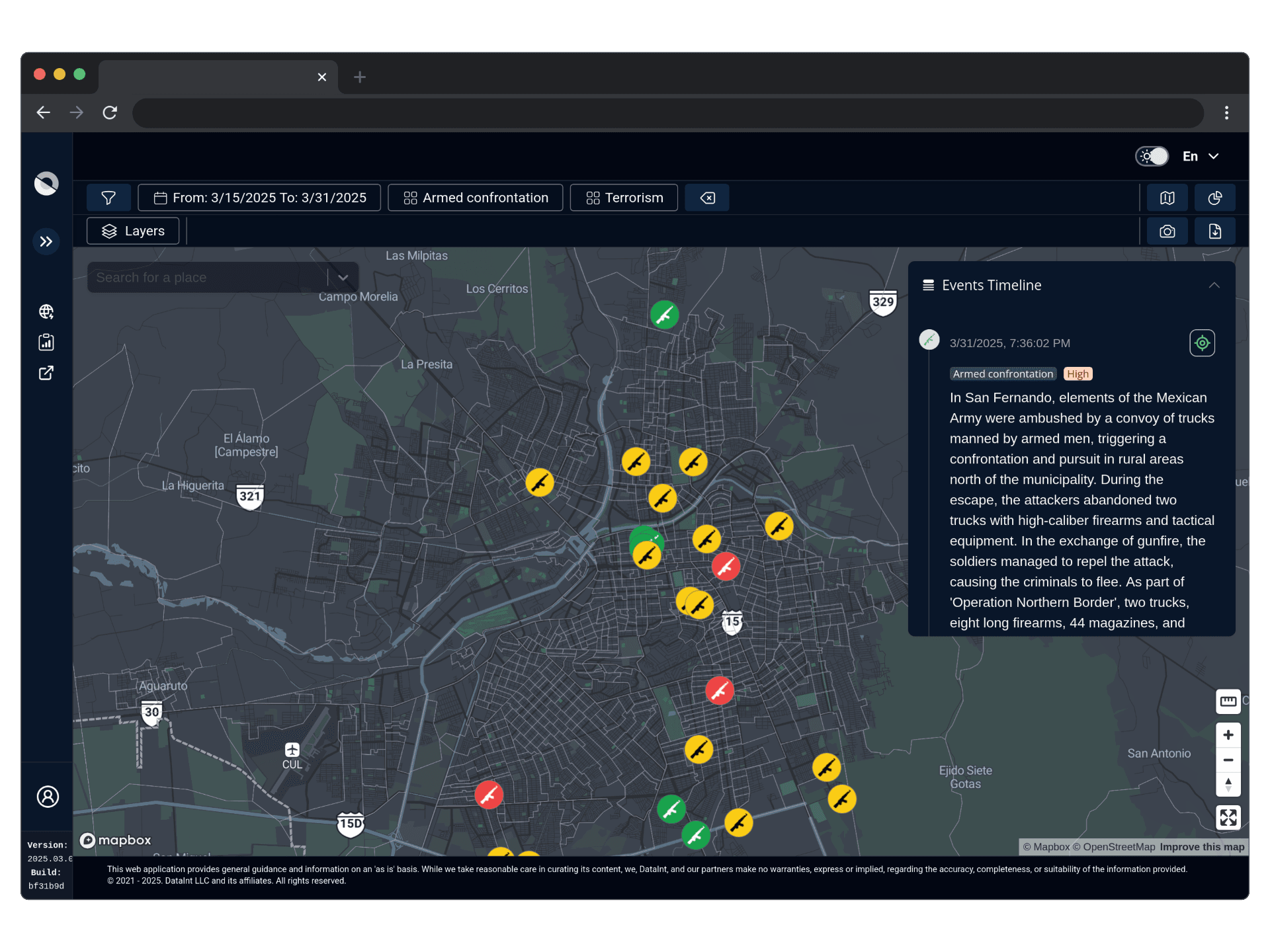Toggle the Armed confrontation filter chip
The height and width of the screenshot is (952, 1270).
pyautogui.click(x=476, y=198)
